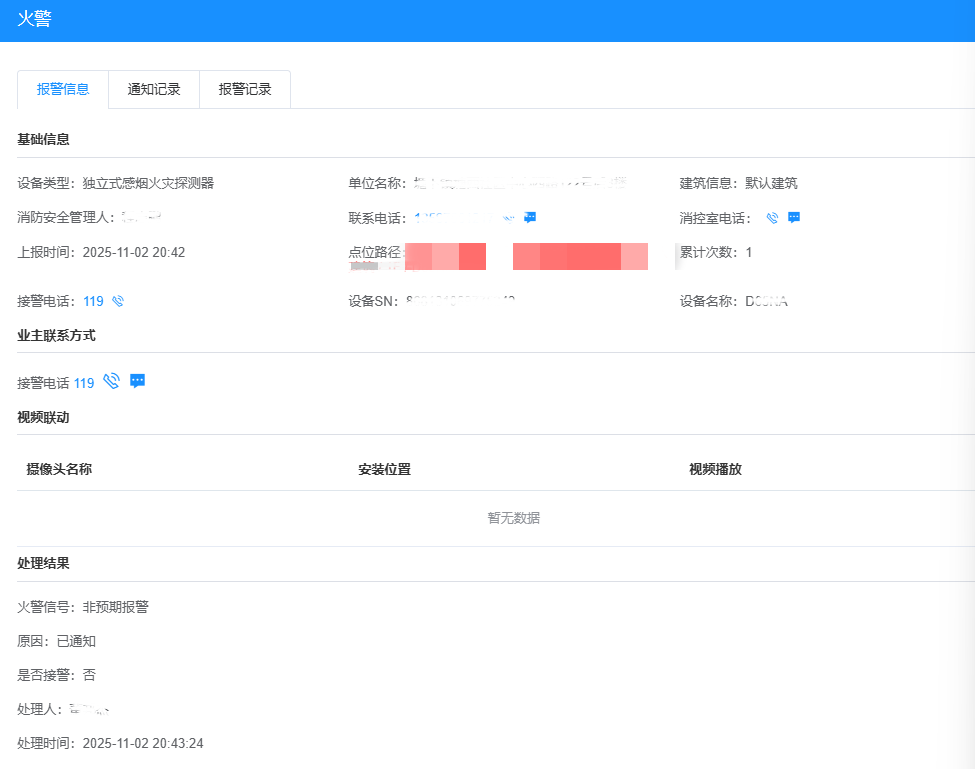
Task: Click message icon next to 消控室电话
Action: tap(794, 217)
